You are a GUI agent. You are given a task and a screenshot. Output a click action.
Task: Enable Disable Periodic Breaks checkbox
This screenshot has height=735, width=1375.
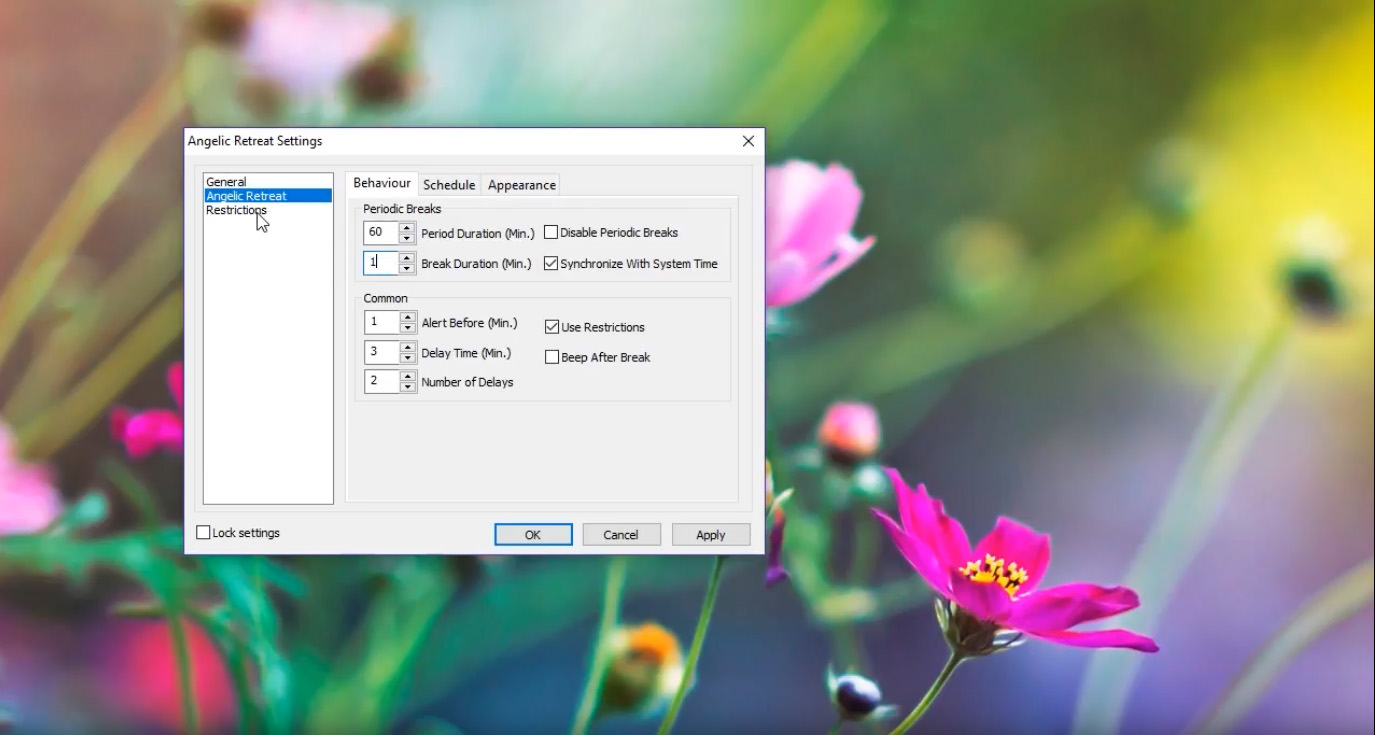[551, 233]
